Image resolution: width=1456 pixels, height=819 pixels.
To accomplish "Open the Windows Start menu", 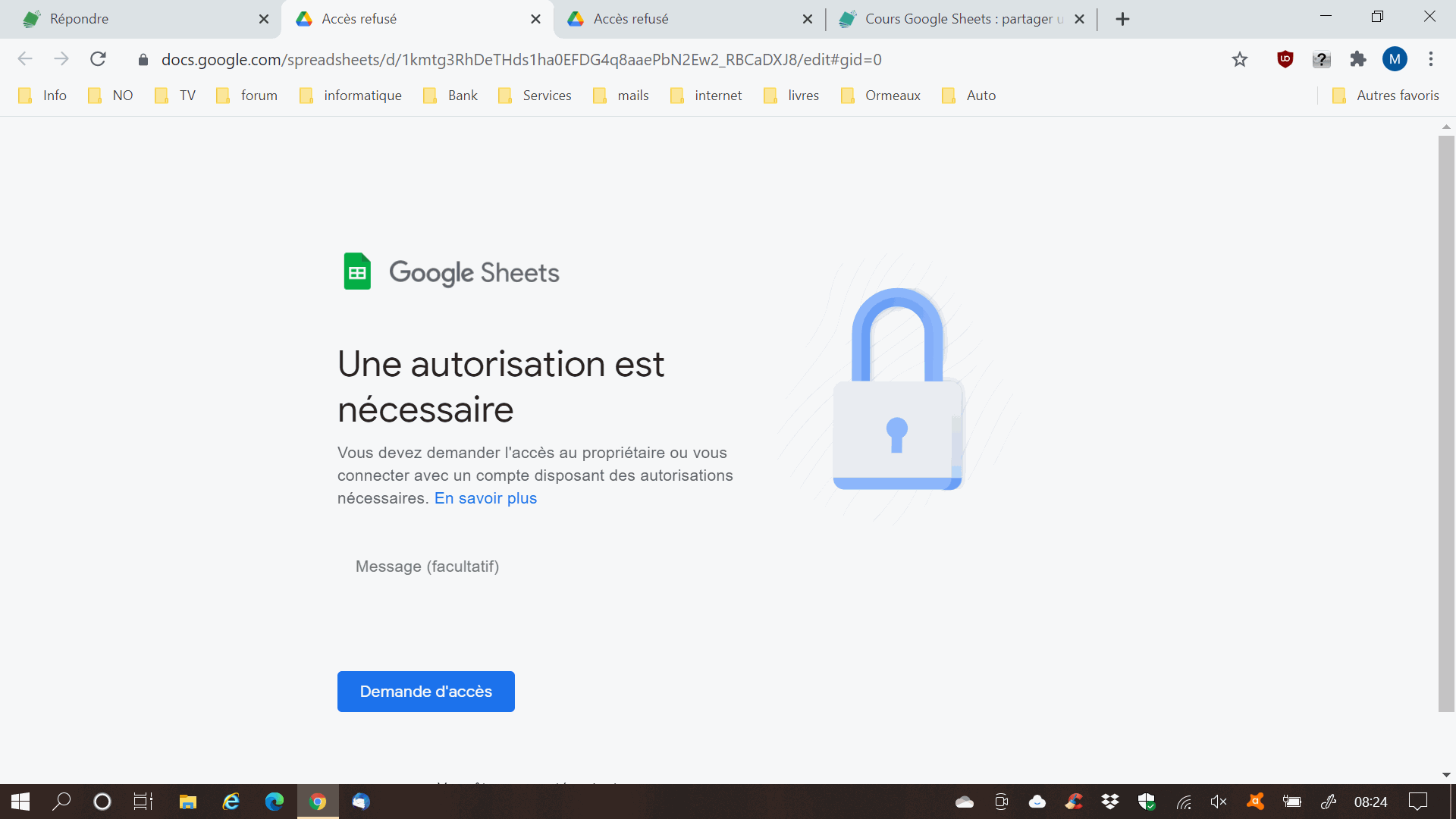I will tap(20, 802).
